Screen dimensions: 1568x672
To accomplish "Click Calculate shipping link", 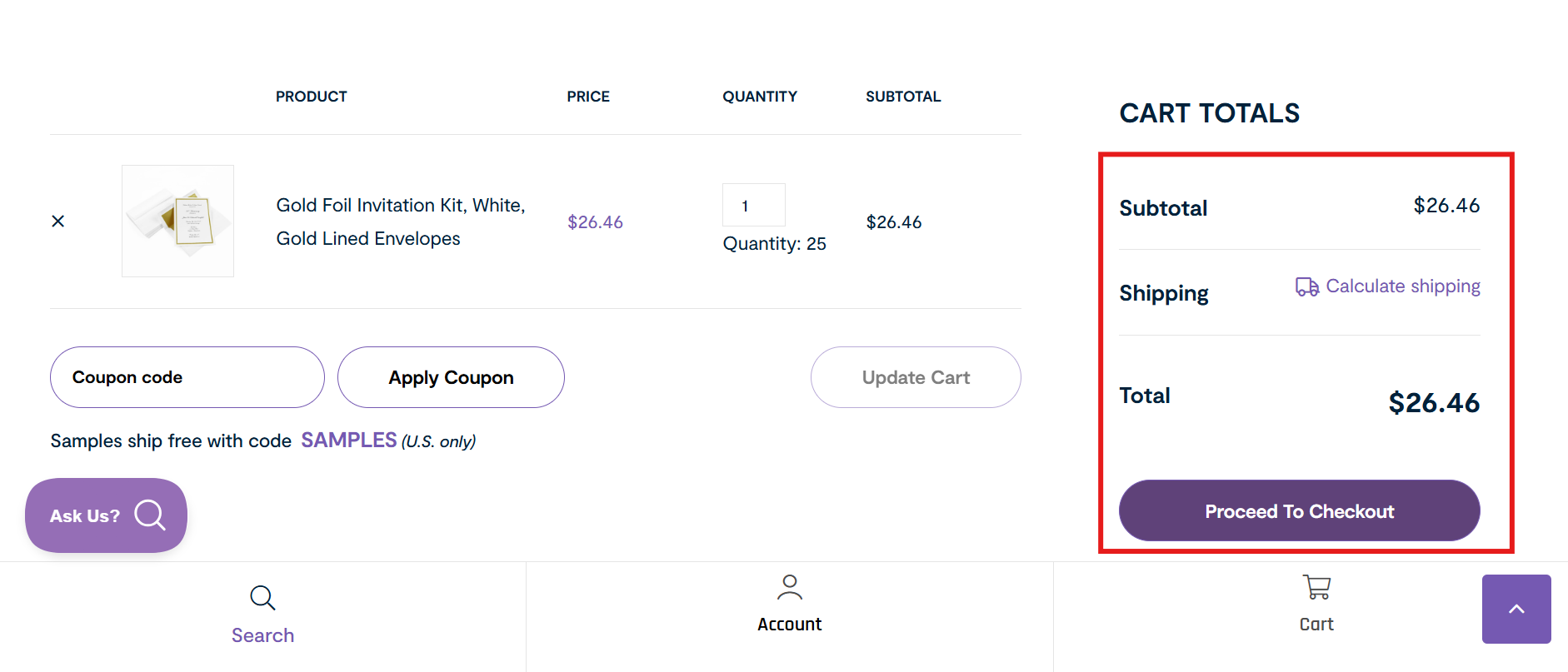I will pos(1403,286).
